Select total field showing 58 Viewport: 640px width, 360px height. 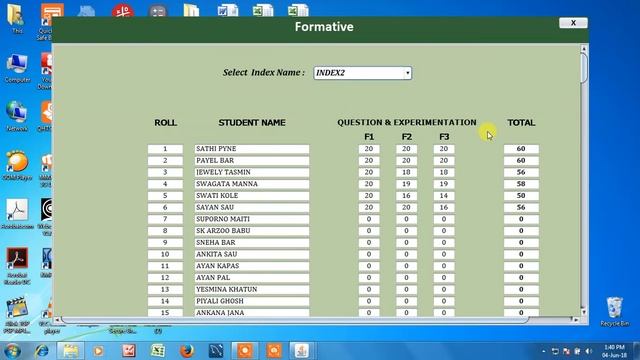pos(521,184)
